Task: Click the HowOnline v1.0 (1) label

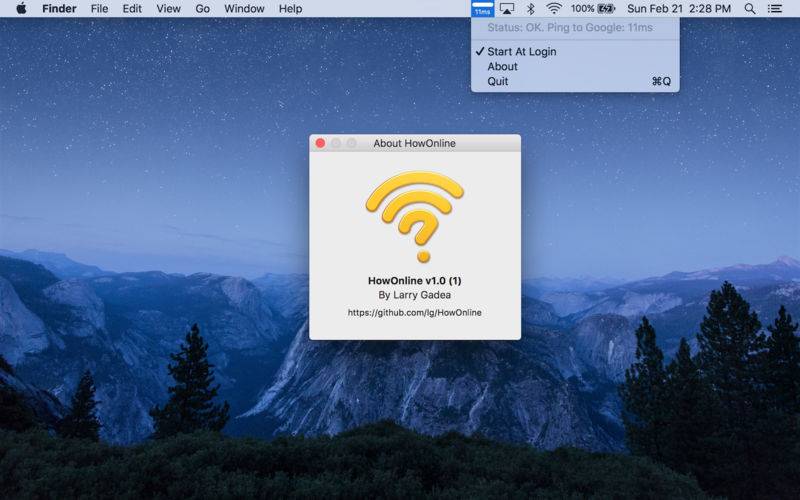Action: [x=415, y=281]
